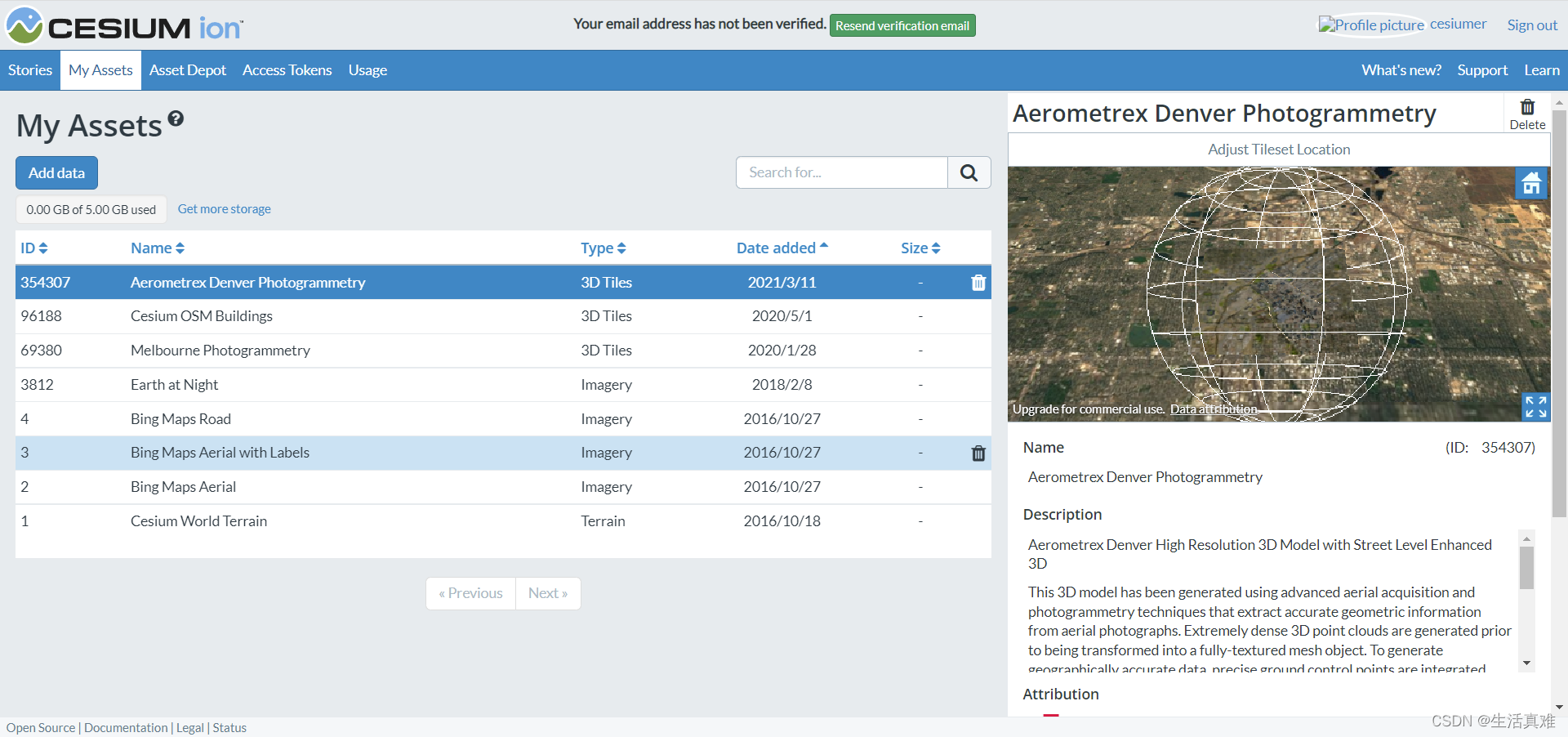The height and width of the screenshot is (737, 1568).
Task: Click Data attribution link on map
Action: tap(1214, 409)
